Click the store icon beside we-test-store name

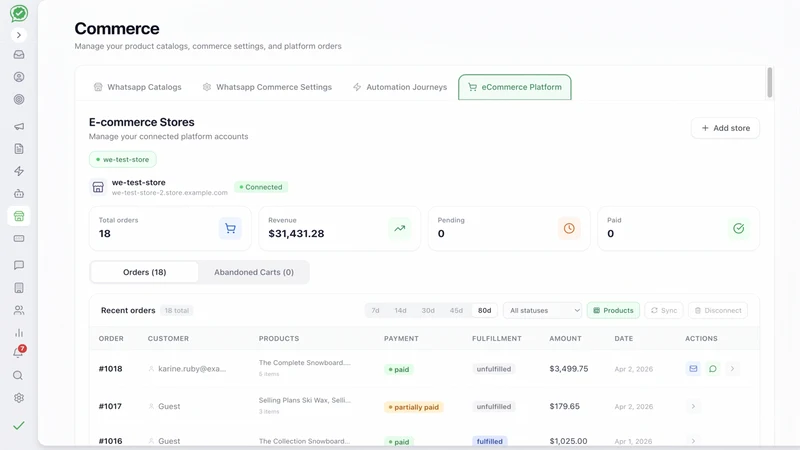coord(98,187)
